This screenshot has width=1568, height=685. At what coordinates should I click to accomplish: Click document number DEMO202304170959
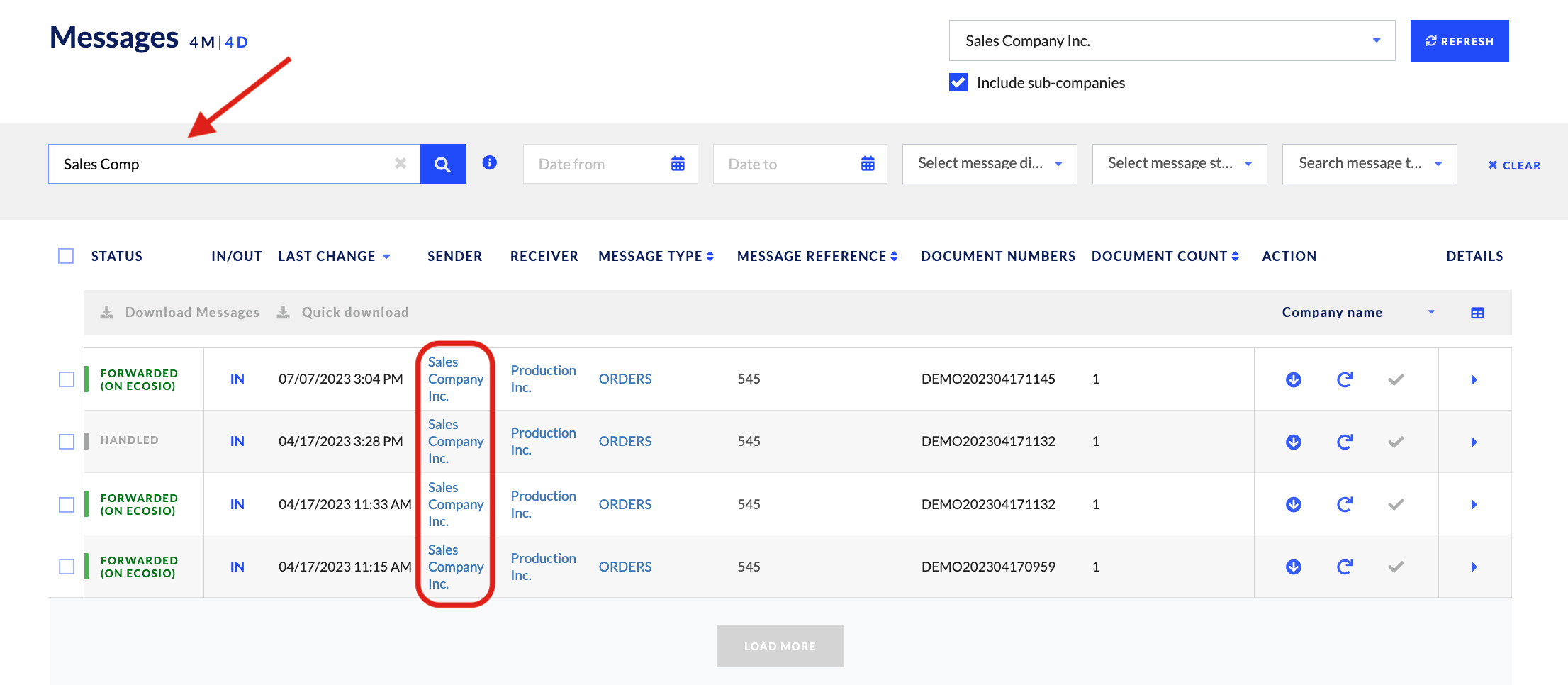(x=988, y=567)
